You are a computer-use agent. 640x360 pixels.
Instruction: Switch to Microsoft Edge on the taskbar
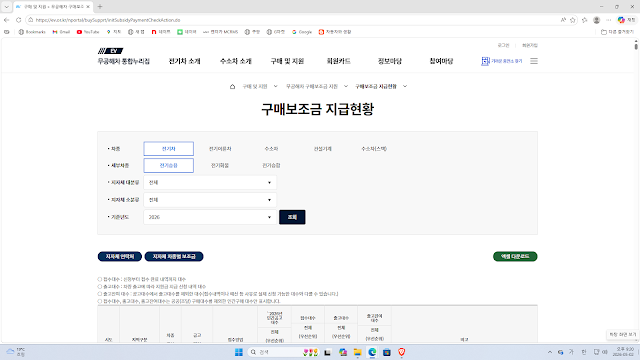pyautogui.click(x=372, y=352)
